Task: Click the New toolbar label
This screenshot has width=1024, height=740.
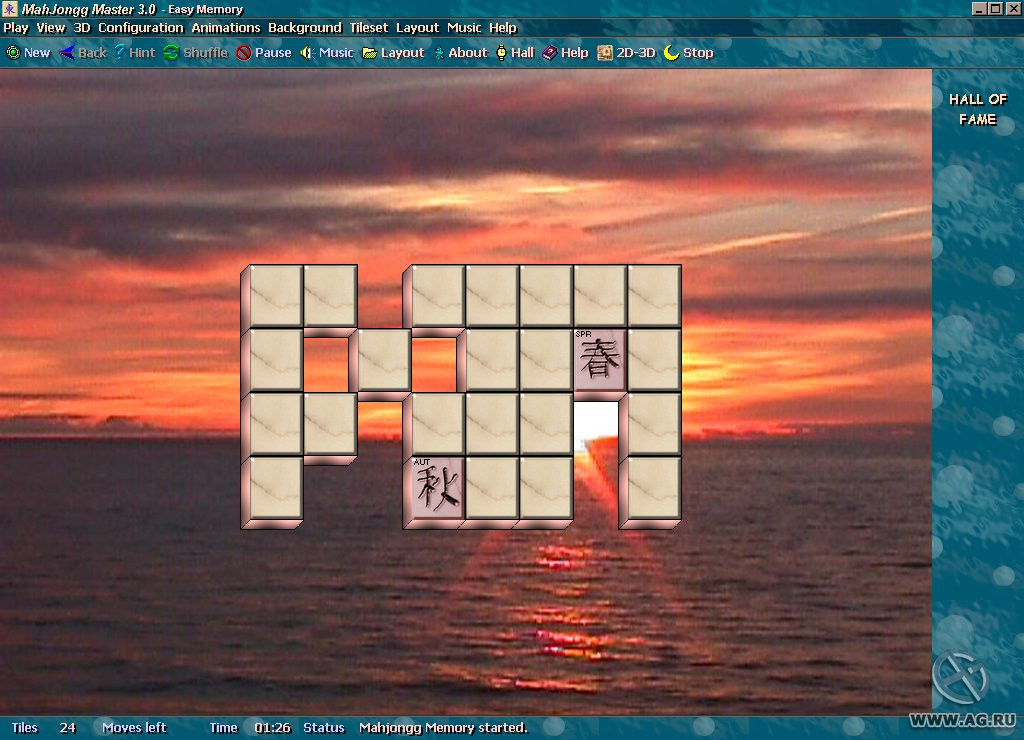Action: click(37, 53)
